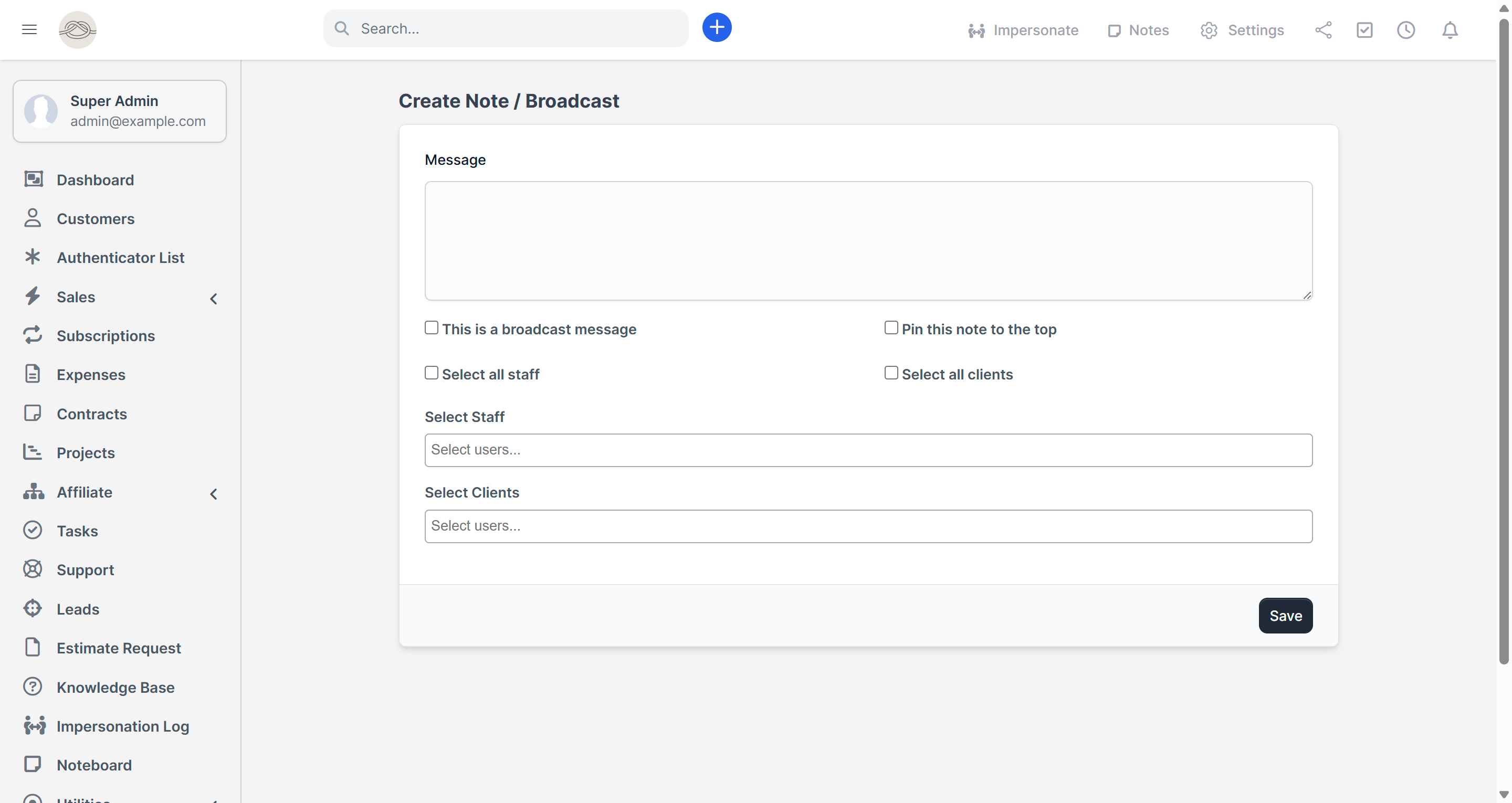Click the Super Admin avatar
The image size is (1512, 803).
(x=41, y=111)
